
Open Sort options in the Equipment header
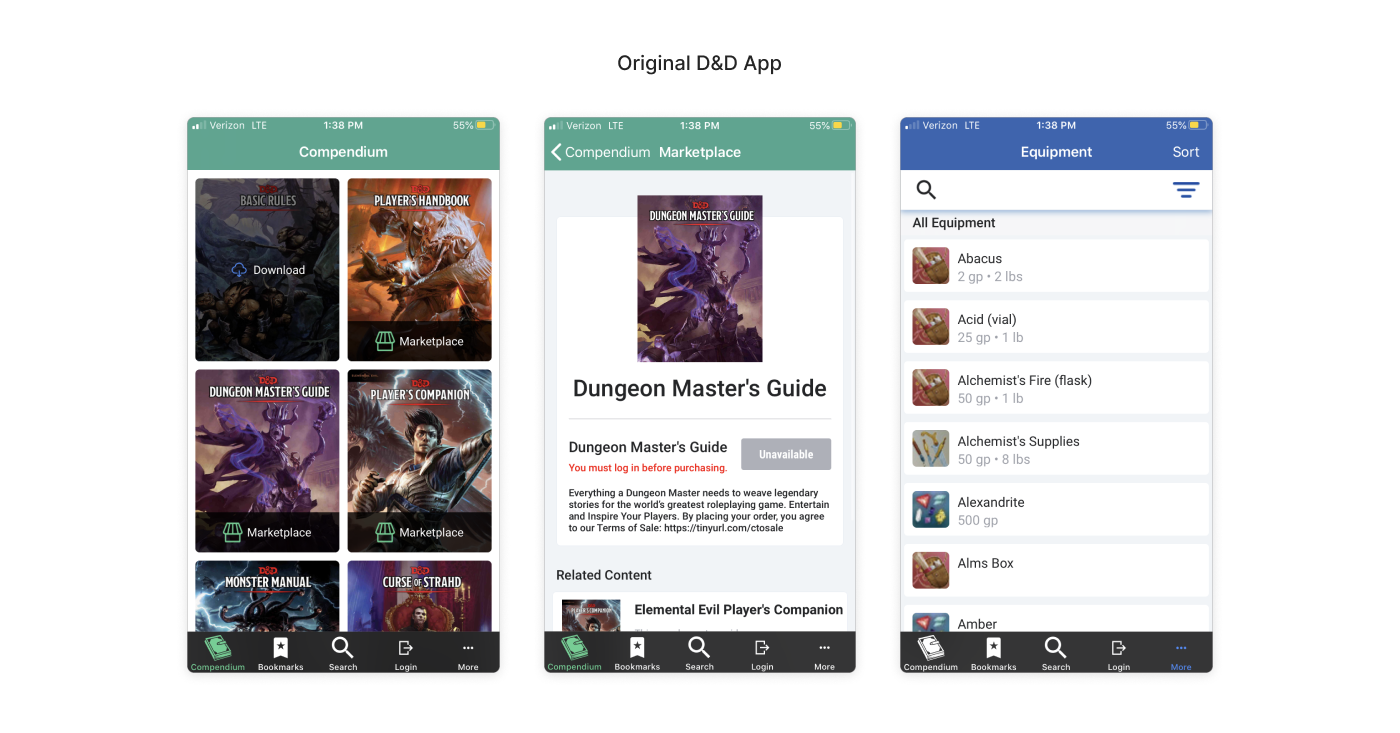pos(1186,152)
